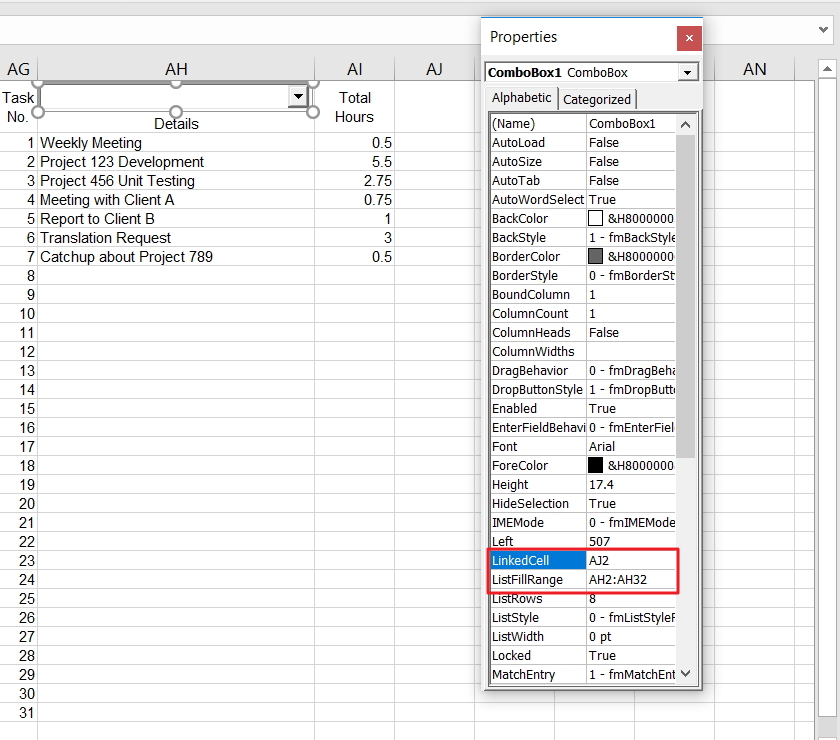Select the IMEMode property row

582,523
